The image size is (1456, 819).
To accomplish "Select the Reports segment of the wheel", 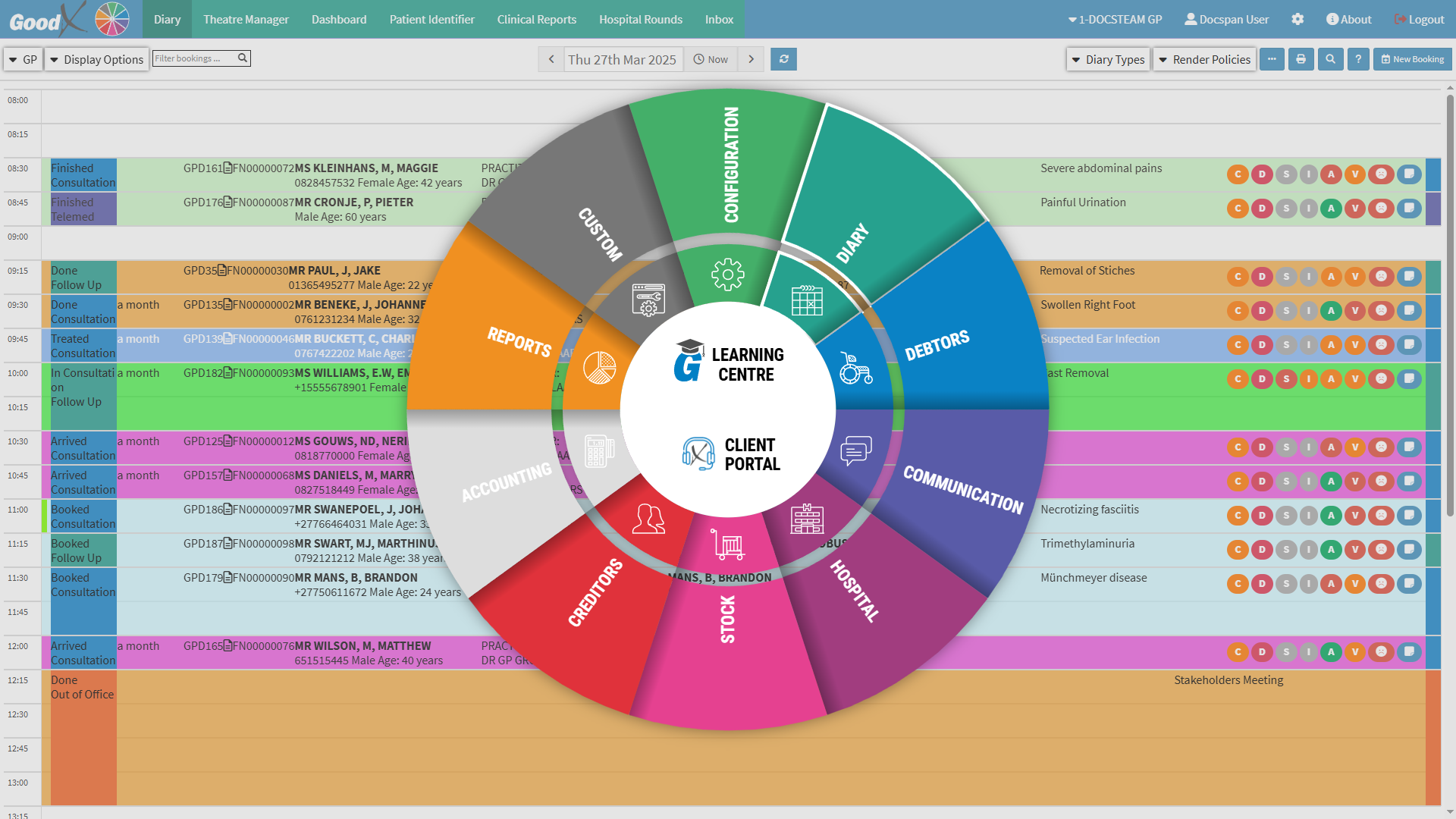I will [519, 342].
